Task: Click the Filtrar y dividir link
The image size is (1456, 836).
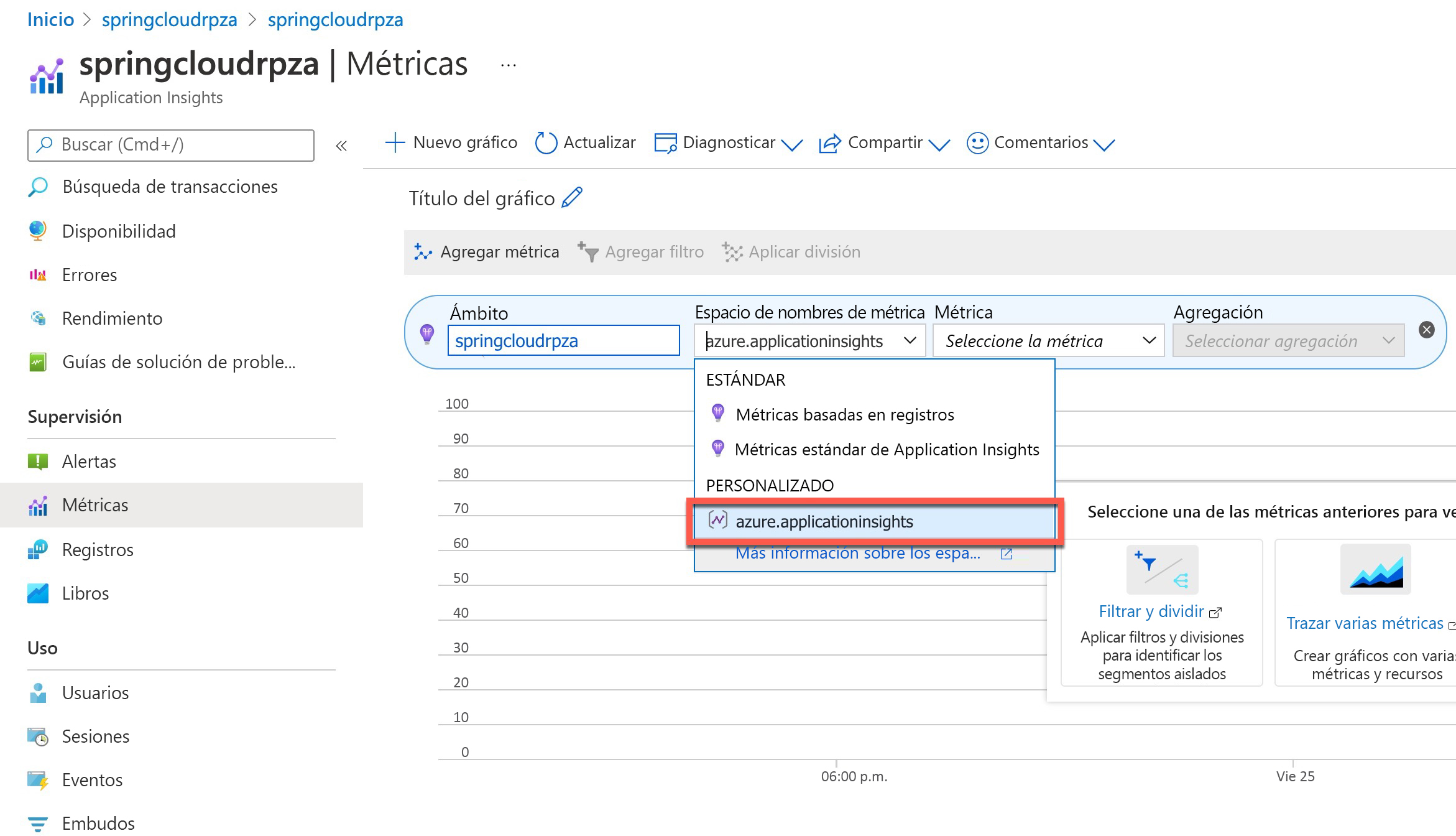Action: pos(1151,611)
